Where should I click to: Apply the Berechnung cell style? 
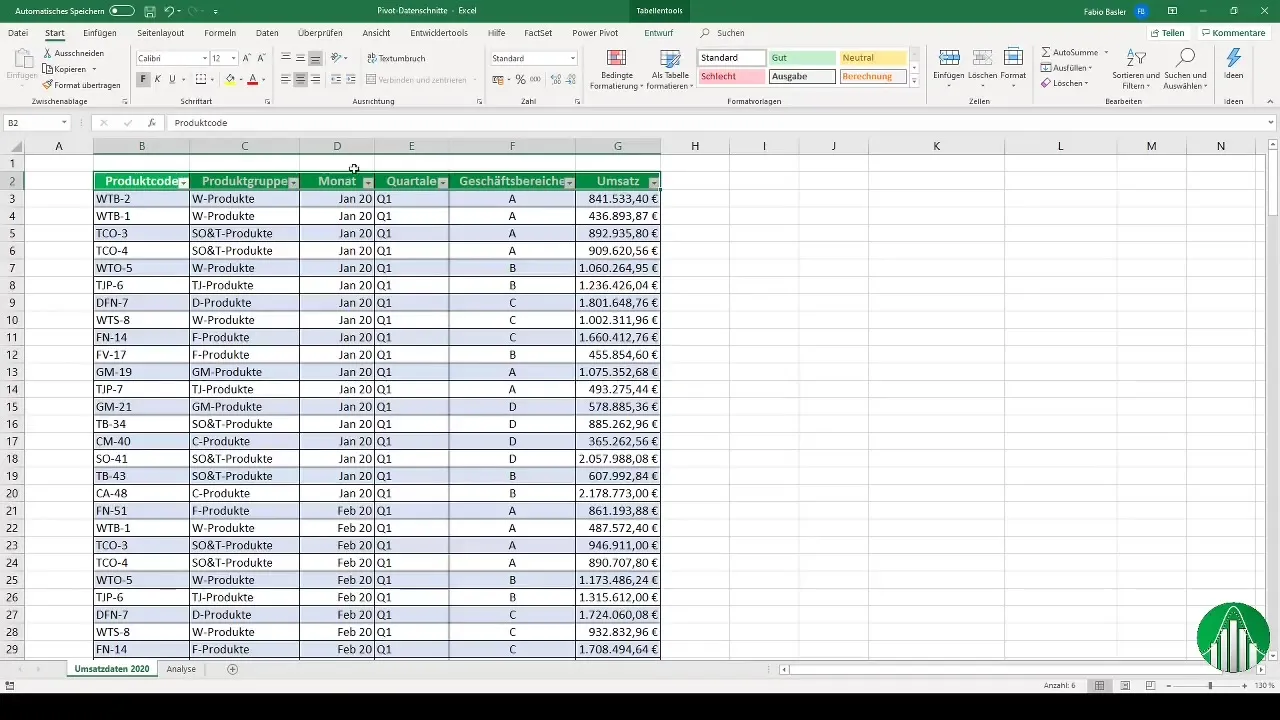tap(873, 76)
